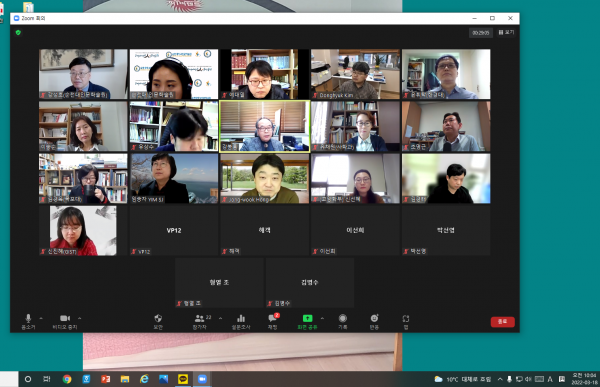
Task: Open the Reactions smiley icon
Action: [x=374, y=322]
